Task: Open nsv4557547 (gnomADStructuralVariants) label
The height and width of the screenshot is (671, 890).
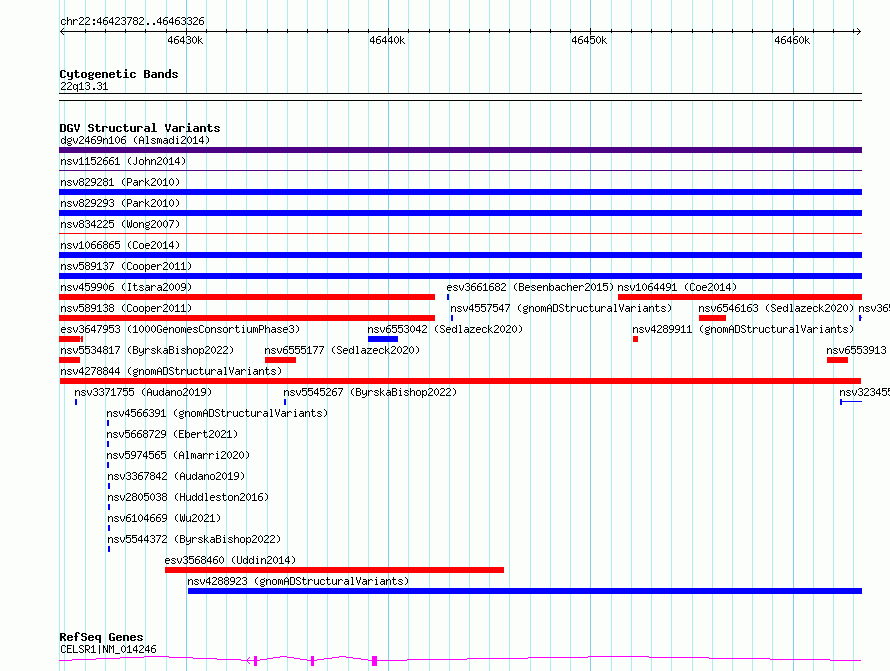Action: pos(561,308)
